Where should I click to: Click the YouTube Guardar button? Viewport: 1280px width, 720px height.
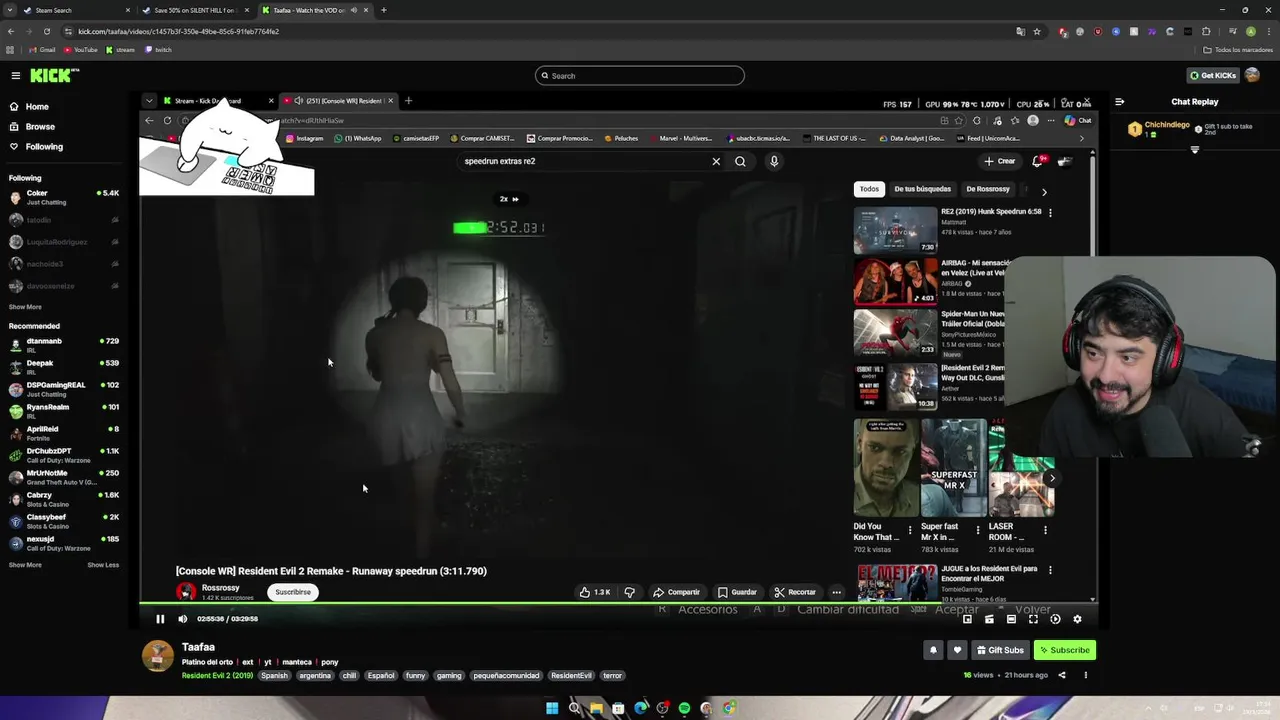(737, 592)
